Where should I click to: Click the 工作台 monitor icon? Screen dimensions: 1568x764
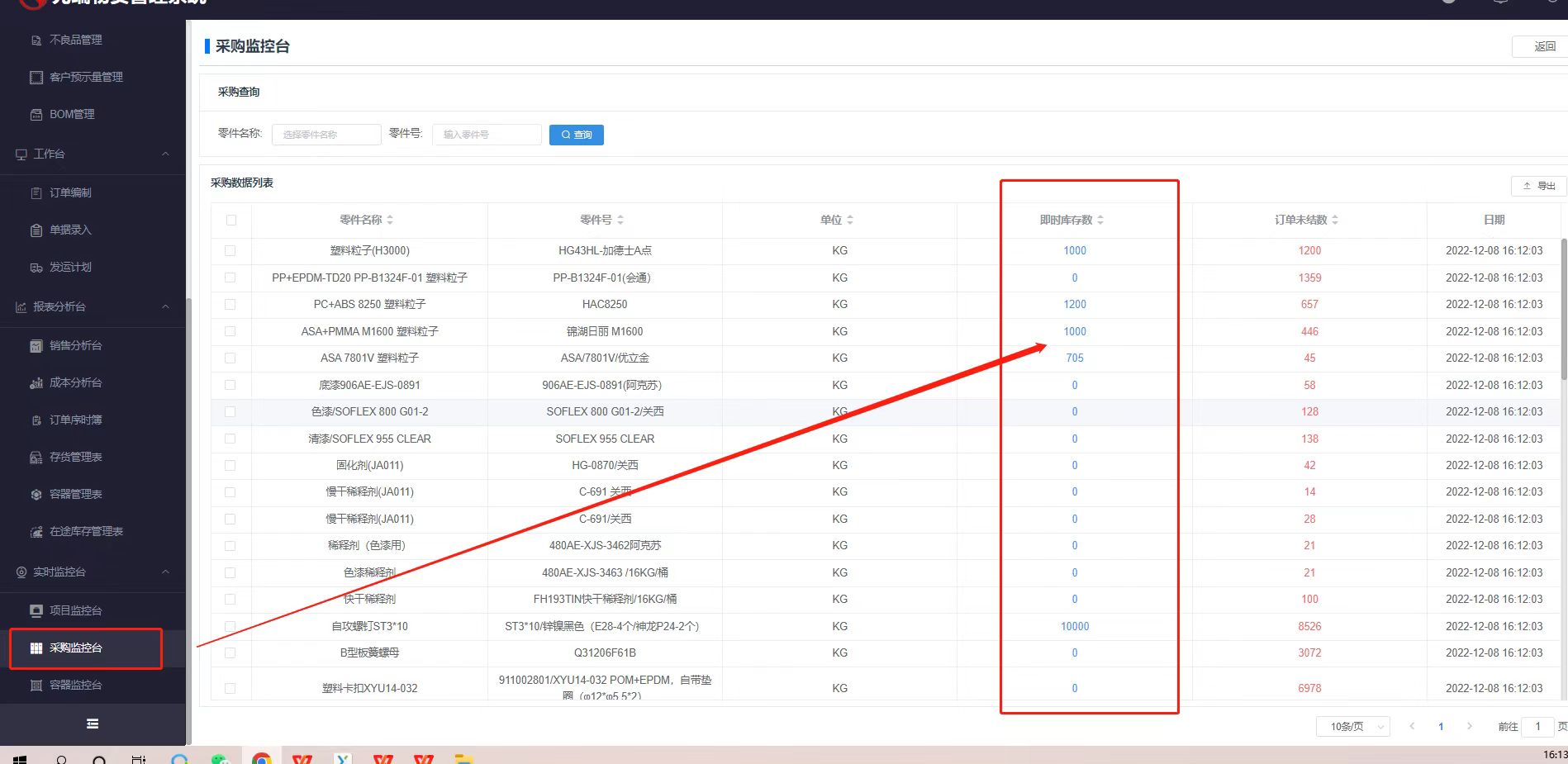point(21,154)
